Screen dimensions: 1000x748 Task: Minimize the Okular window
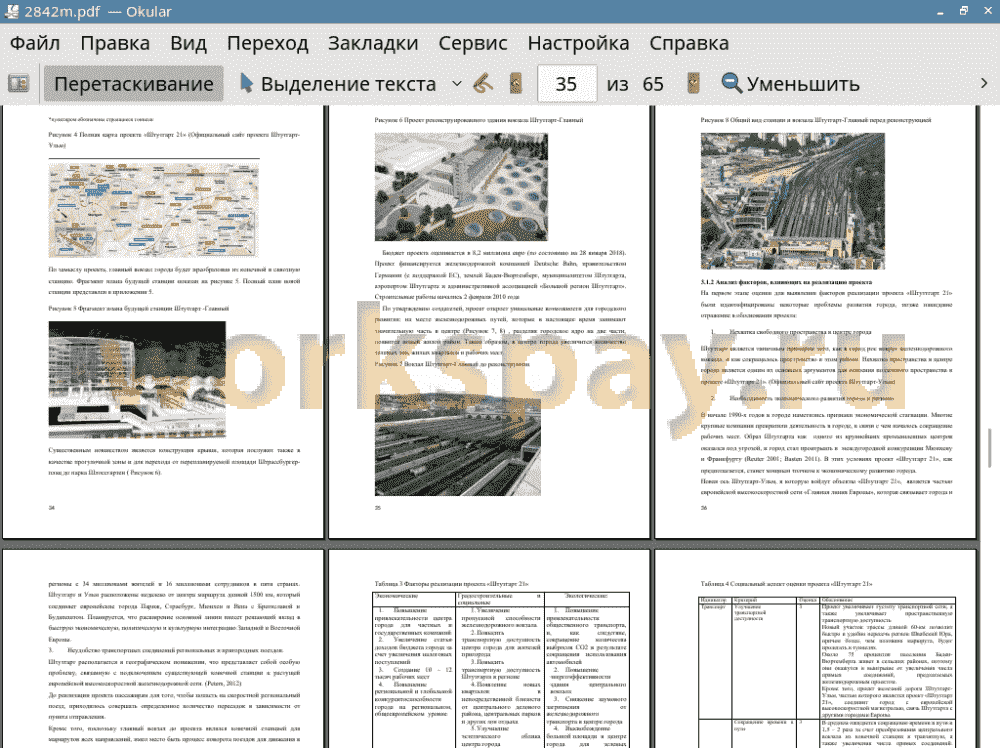coord(940,11)
